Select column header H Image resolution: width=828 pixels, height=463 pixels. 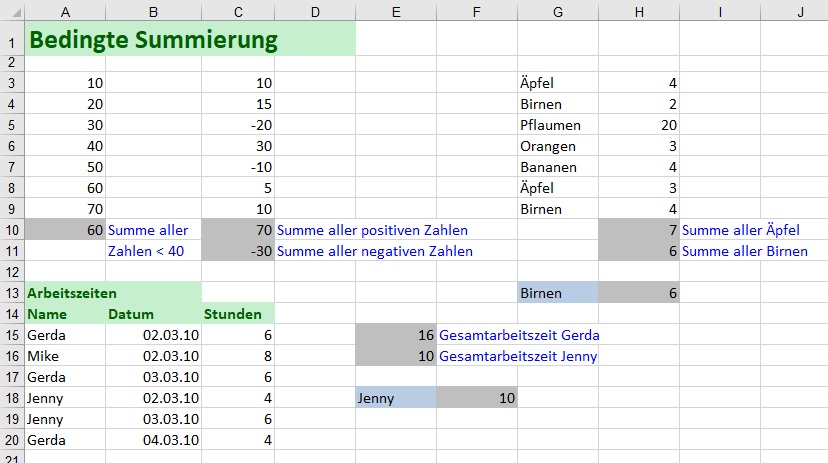(x=638, y=11)
